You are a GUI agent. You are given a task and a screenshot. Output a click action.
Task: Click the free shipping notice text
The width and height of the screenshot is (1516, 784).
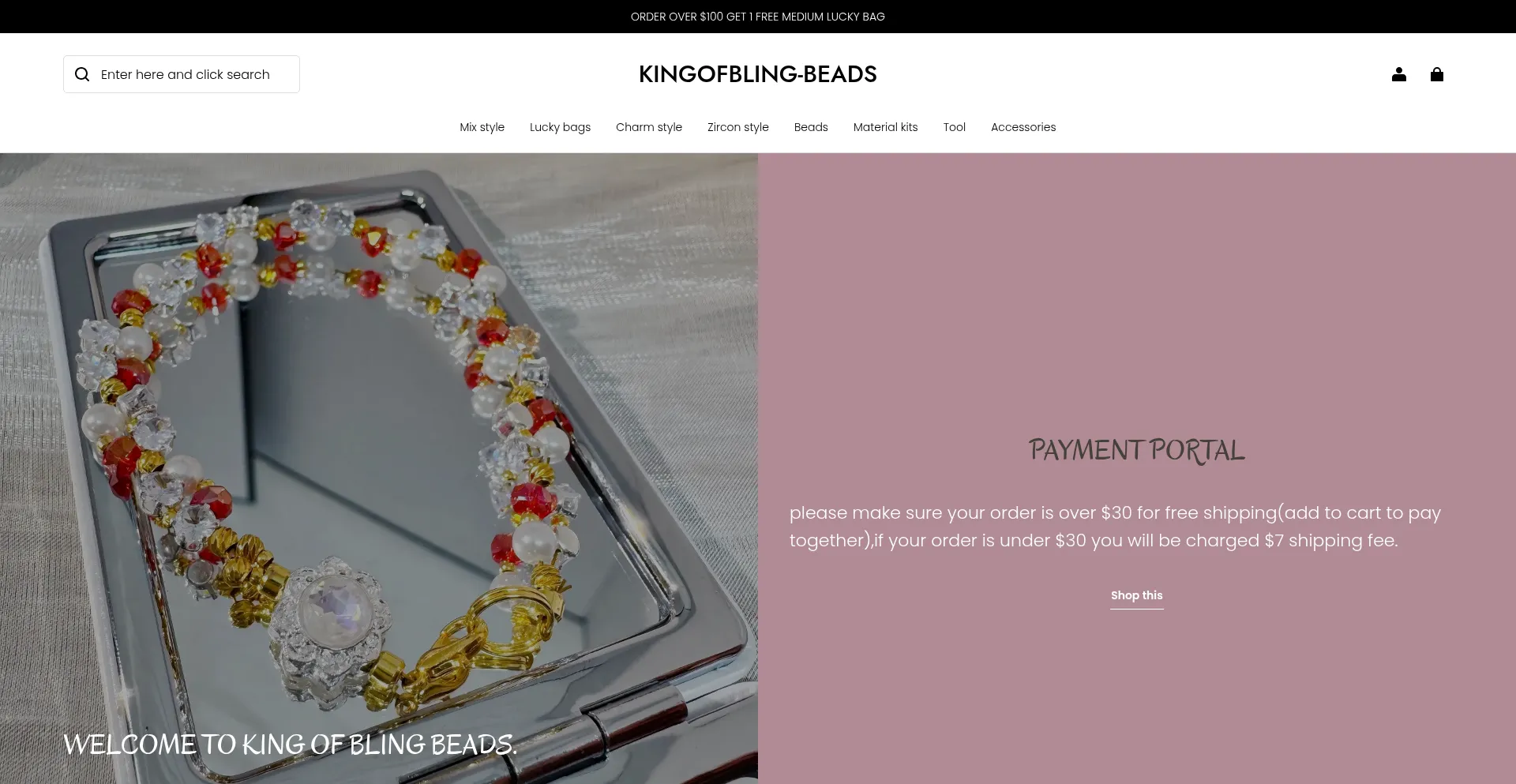1115,527
